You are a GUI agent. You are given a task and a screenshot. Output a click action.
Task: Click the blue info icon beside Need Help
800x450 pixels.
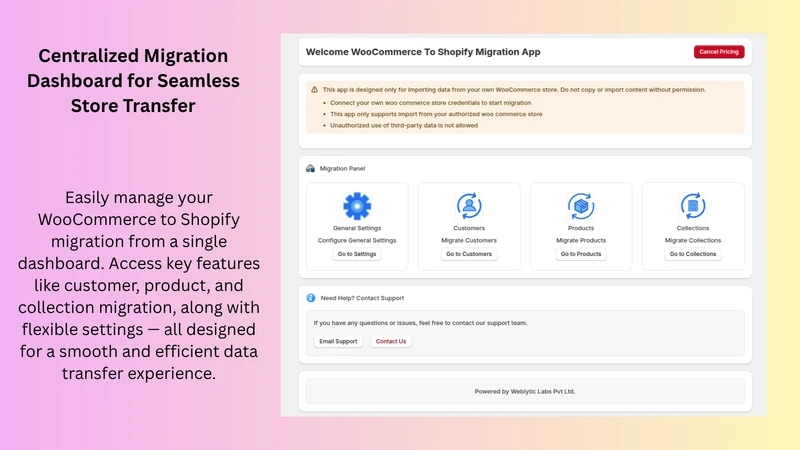pos(311,298)
